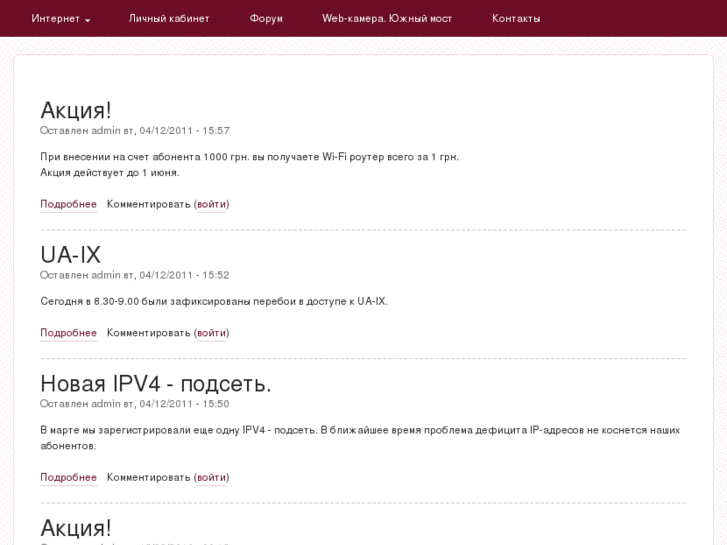Click text 'Акция действует до 1 июня.'
Viewport: 727px width, 545px height.
[x=110, y=173]
